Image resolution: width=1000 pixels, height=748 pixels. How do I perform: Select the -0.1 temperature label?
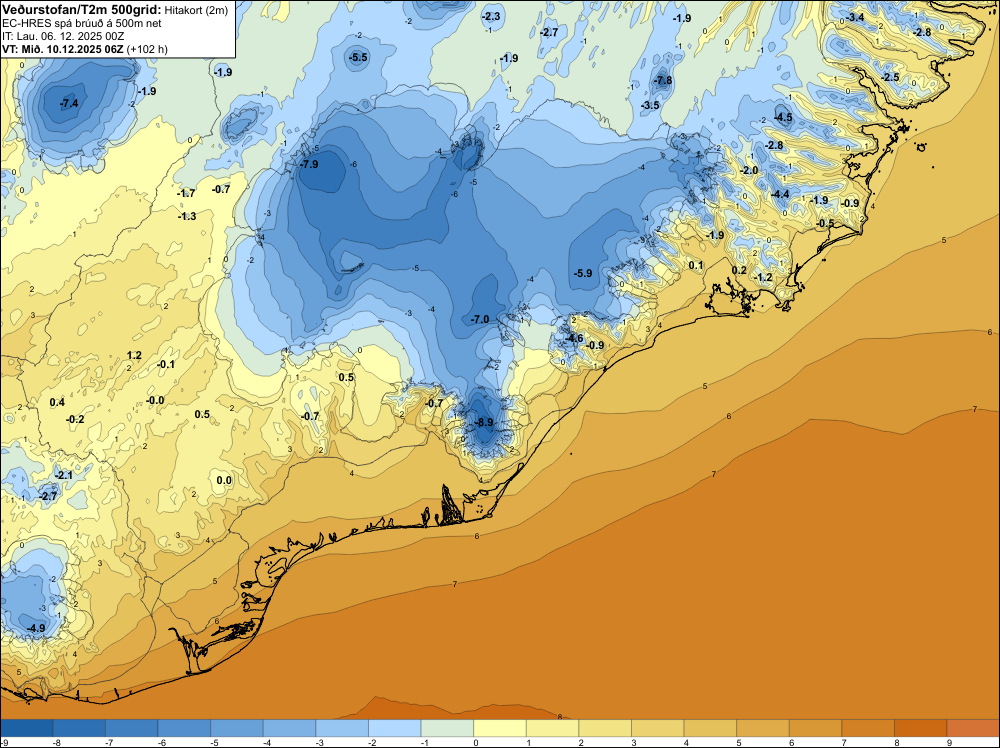click(x=166, y=365)
